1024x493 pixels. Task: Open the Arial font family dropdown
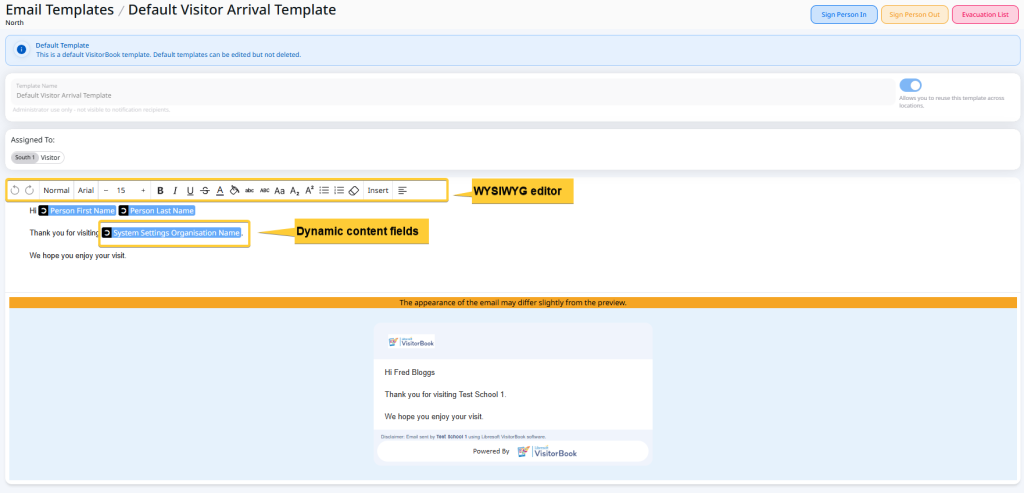click(x=87, y=190)
